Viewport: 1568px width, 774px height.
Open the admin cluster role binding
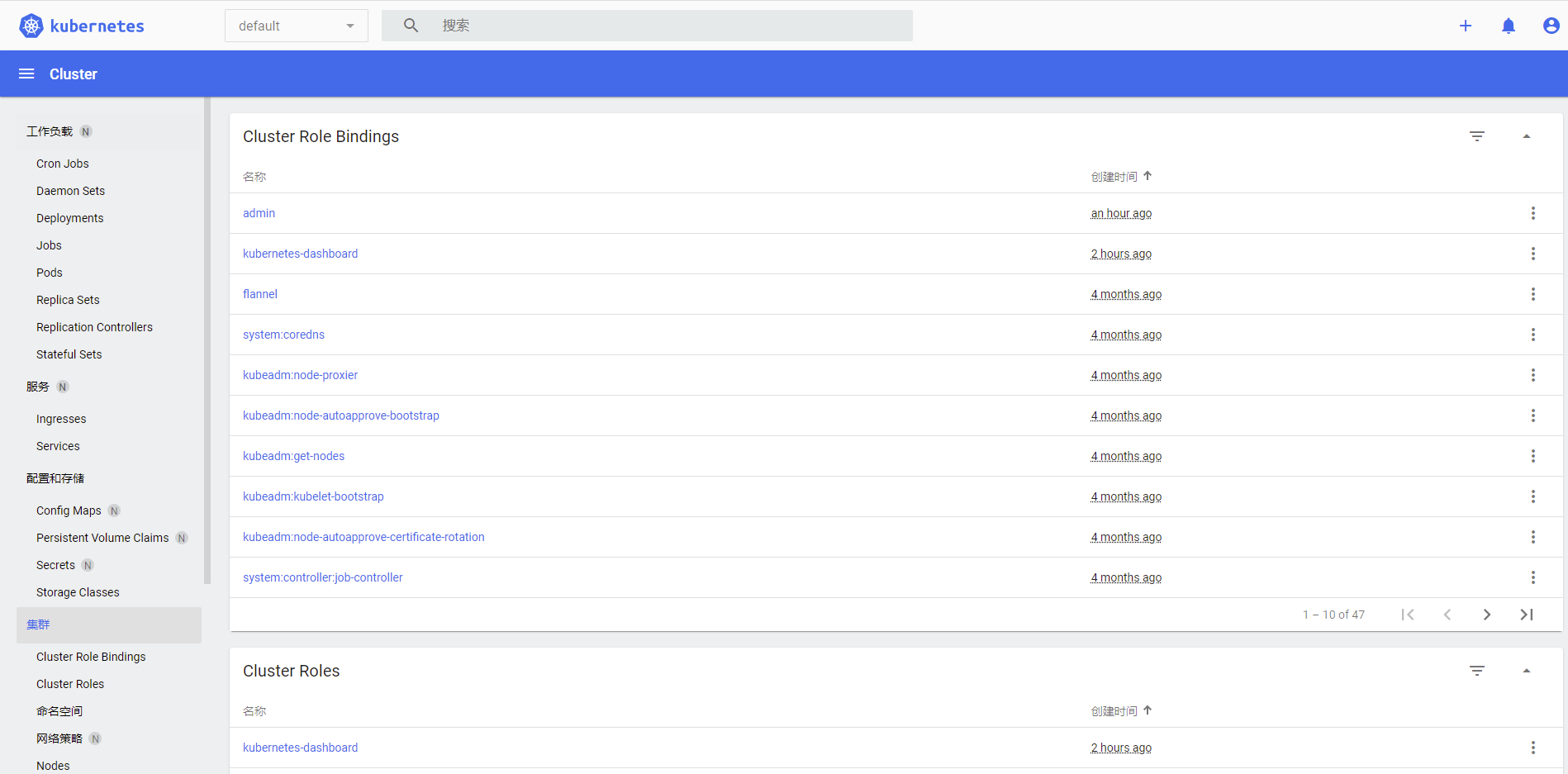tap(259, 213)
